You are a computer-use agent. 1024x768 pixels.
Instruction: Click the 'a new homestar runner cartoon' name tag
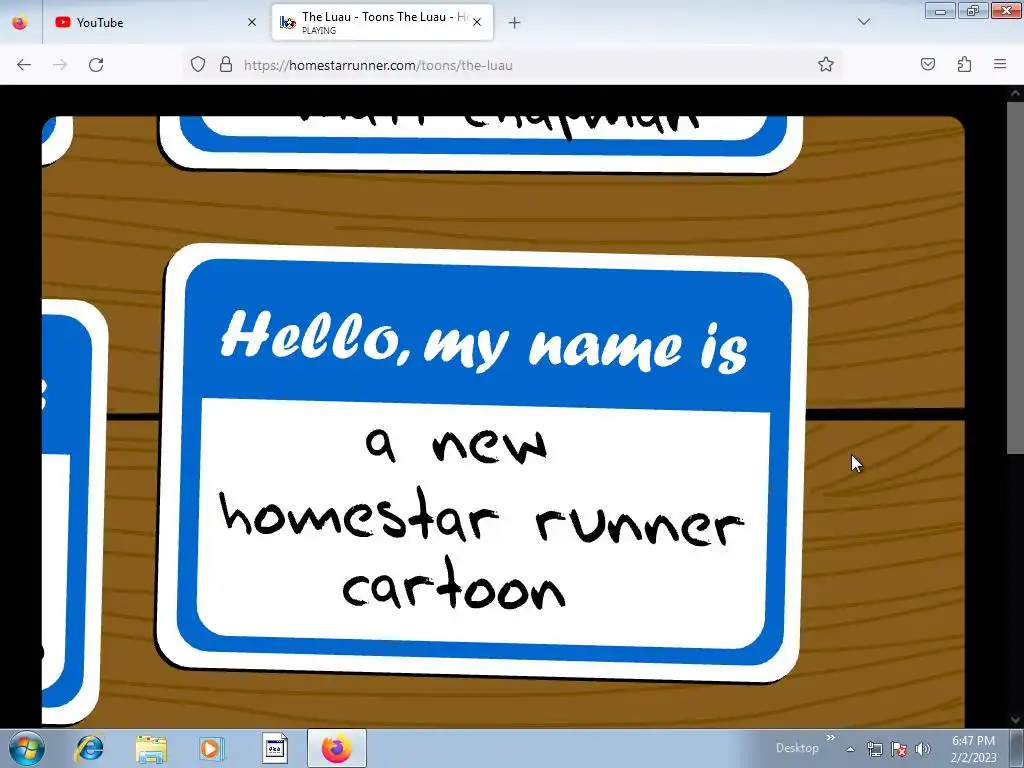[x=482, y=462]
